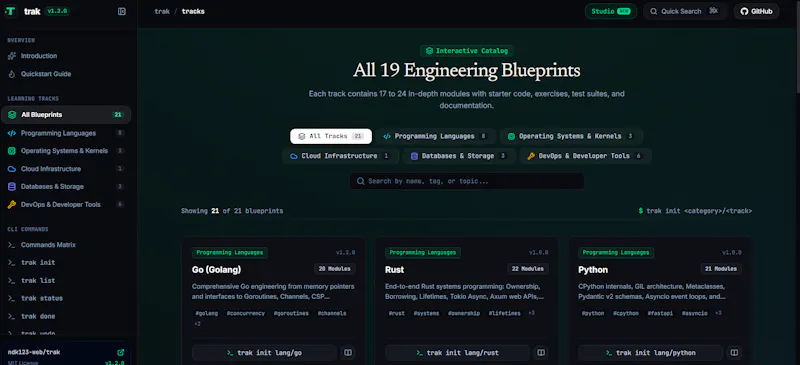Screen dimensions: 800x365
Task: Click the terminal icon beside trak status
Action: 11,299
